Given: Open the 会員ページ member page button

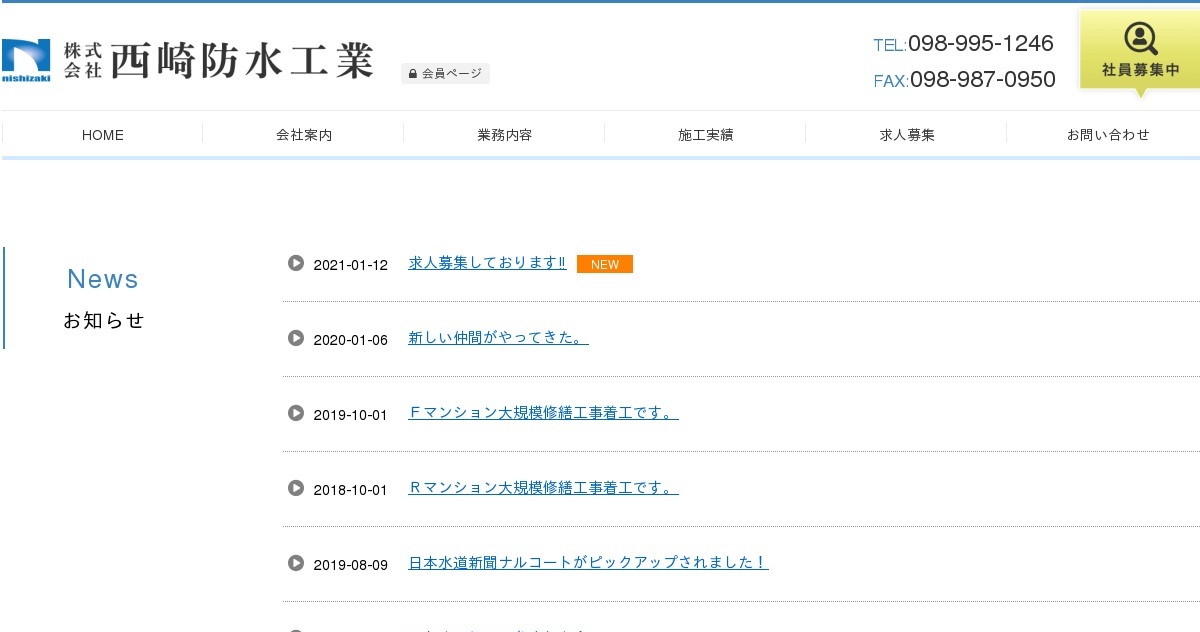Looking at the screenshot, I should pyautogui.click(x=445, y=73).
